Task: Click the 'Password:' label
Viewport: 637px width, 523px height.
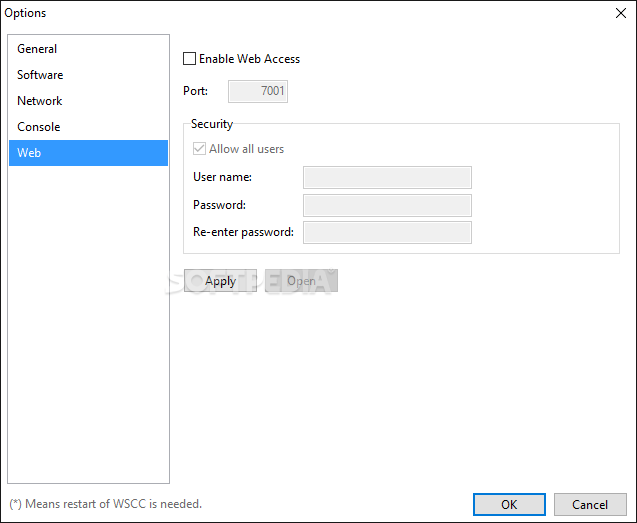Action: click(219, 205)
